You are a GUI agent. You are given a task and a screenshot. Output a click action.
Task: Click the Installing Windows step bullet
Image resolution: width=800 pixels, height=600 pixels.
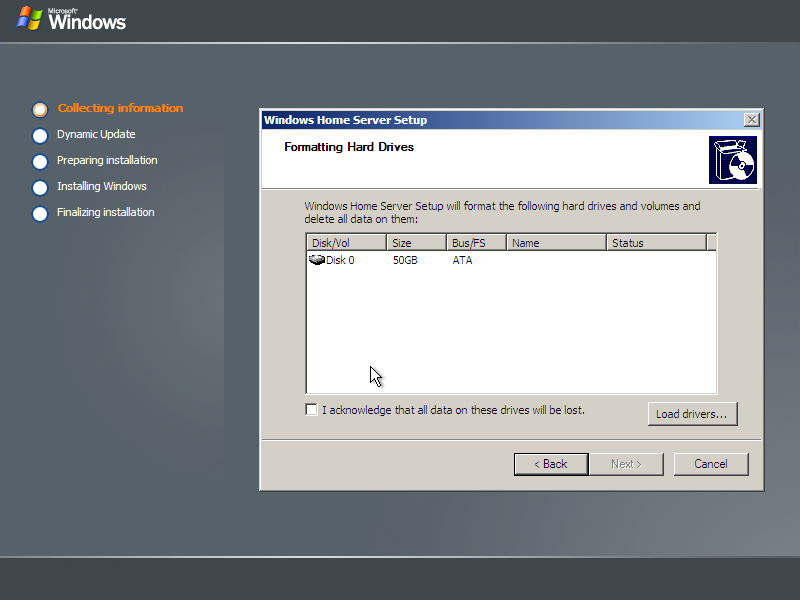click(x=40, y=187)
